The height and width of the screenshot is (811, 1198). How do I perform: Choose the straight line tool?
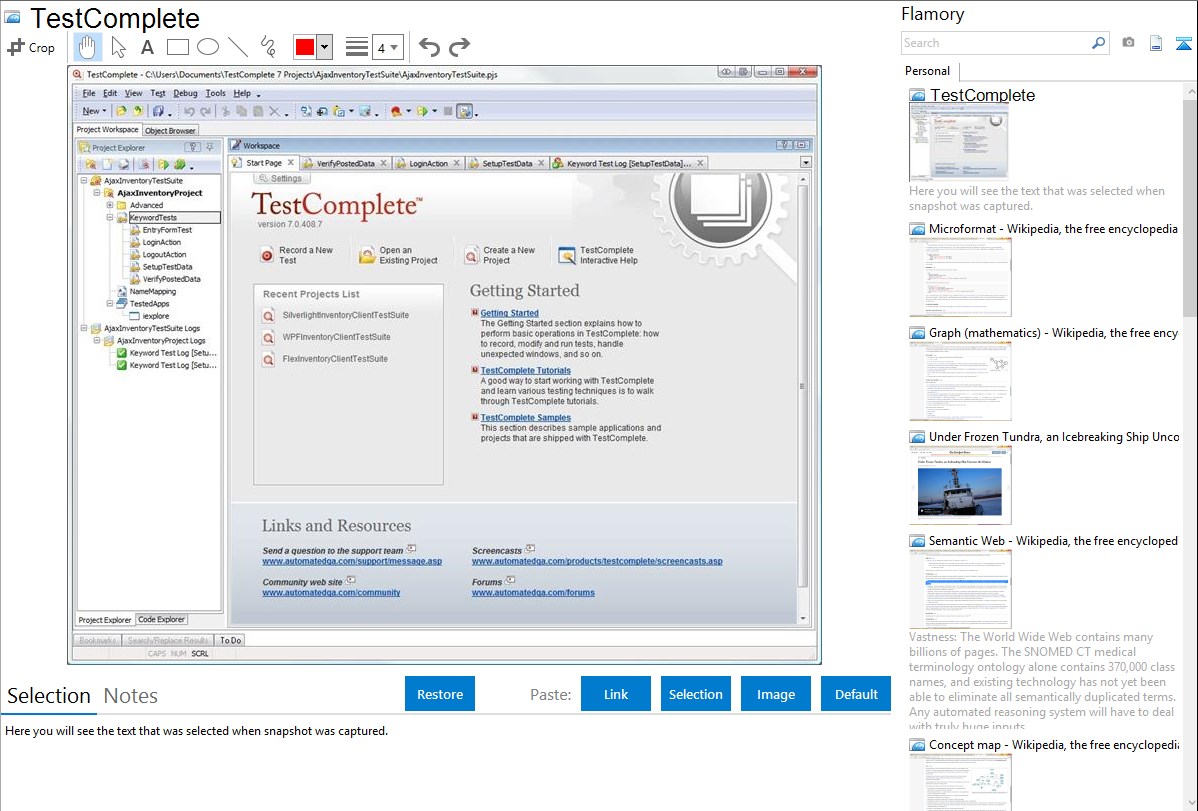pos(238,47)
